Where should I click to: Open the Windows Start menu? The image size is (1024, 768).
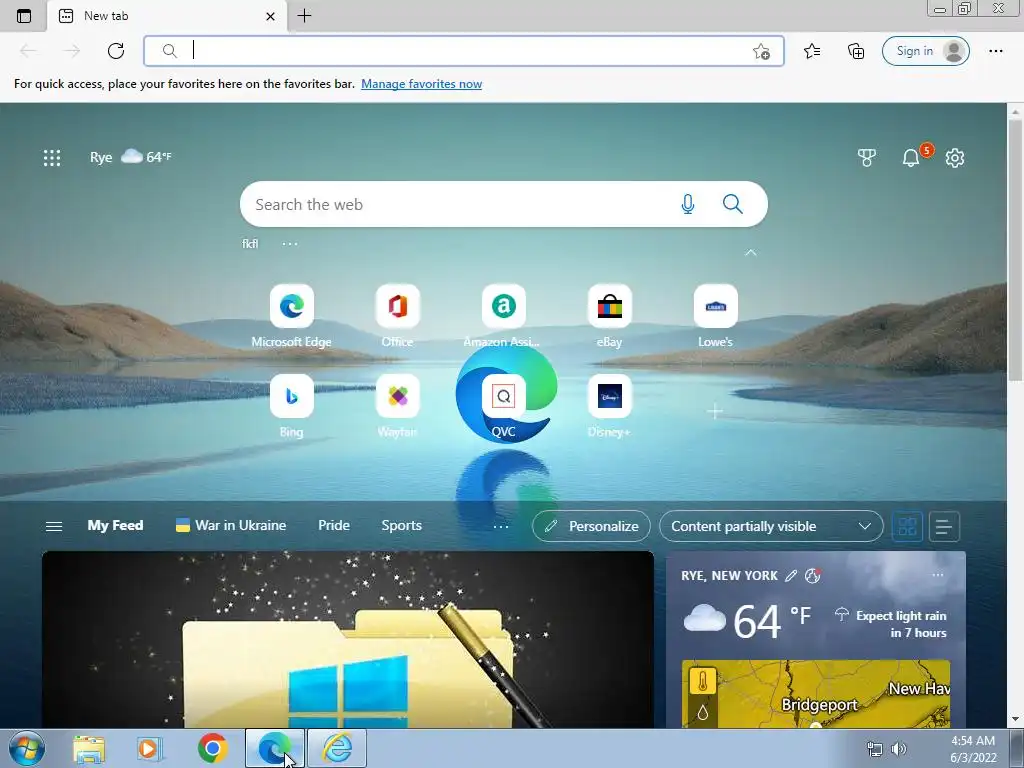point(27,748)
